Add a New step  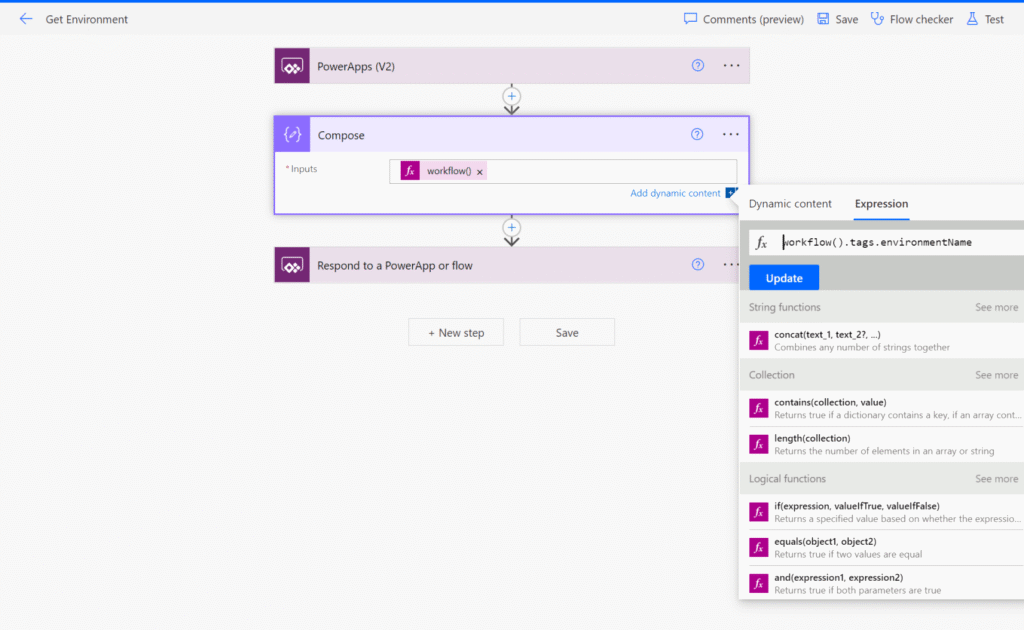(x=456, y=332)
